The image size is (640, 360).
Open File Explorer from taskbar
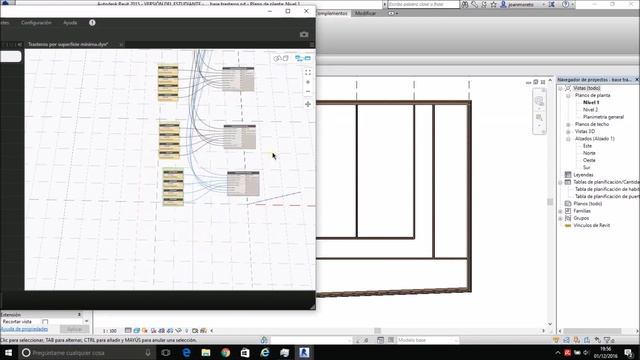click(x=206, y=353)
